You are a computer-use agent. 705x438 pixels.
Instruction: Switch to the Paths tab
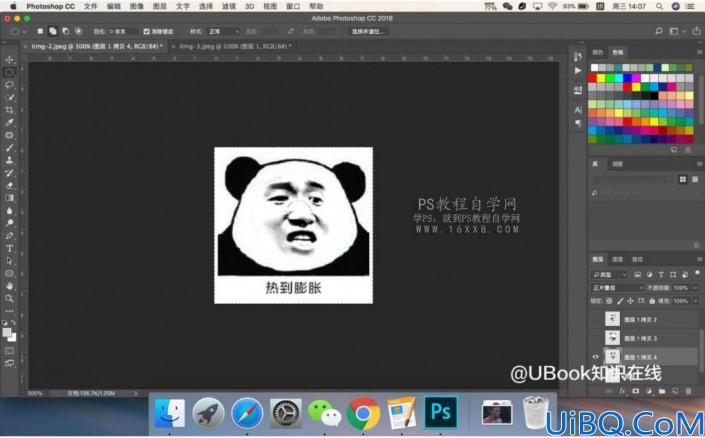(637, 259)
